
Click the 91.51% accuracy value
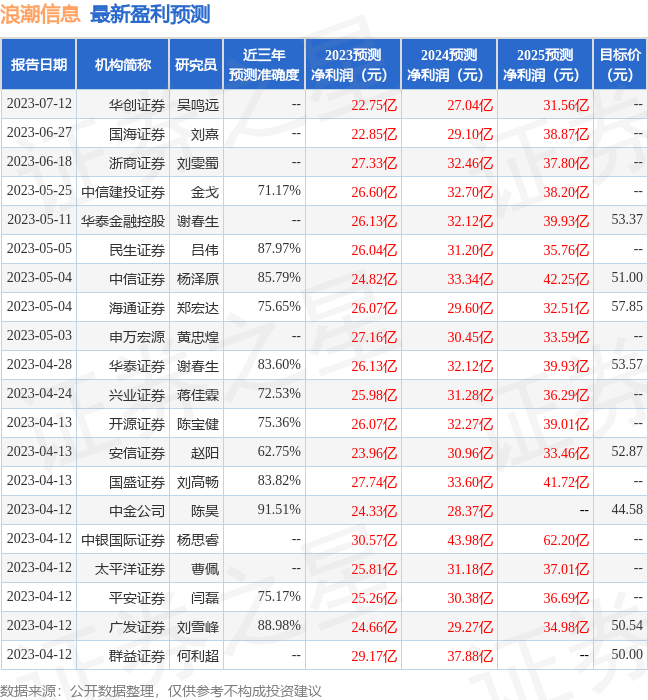279,510
